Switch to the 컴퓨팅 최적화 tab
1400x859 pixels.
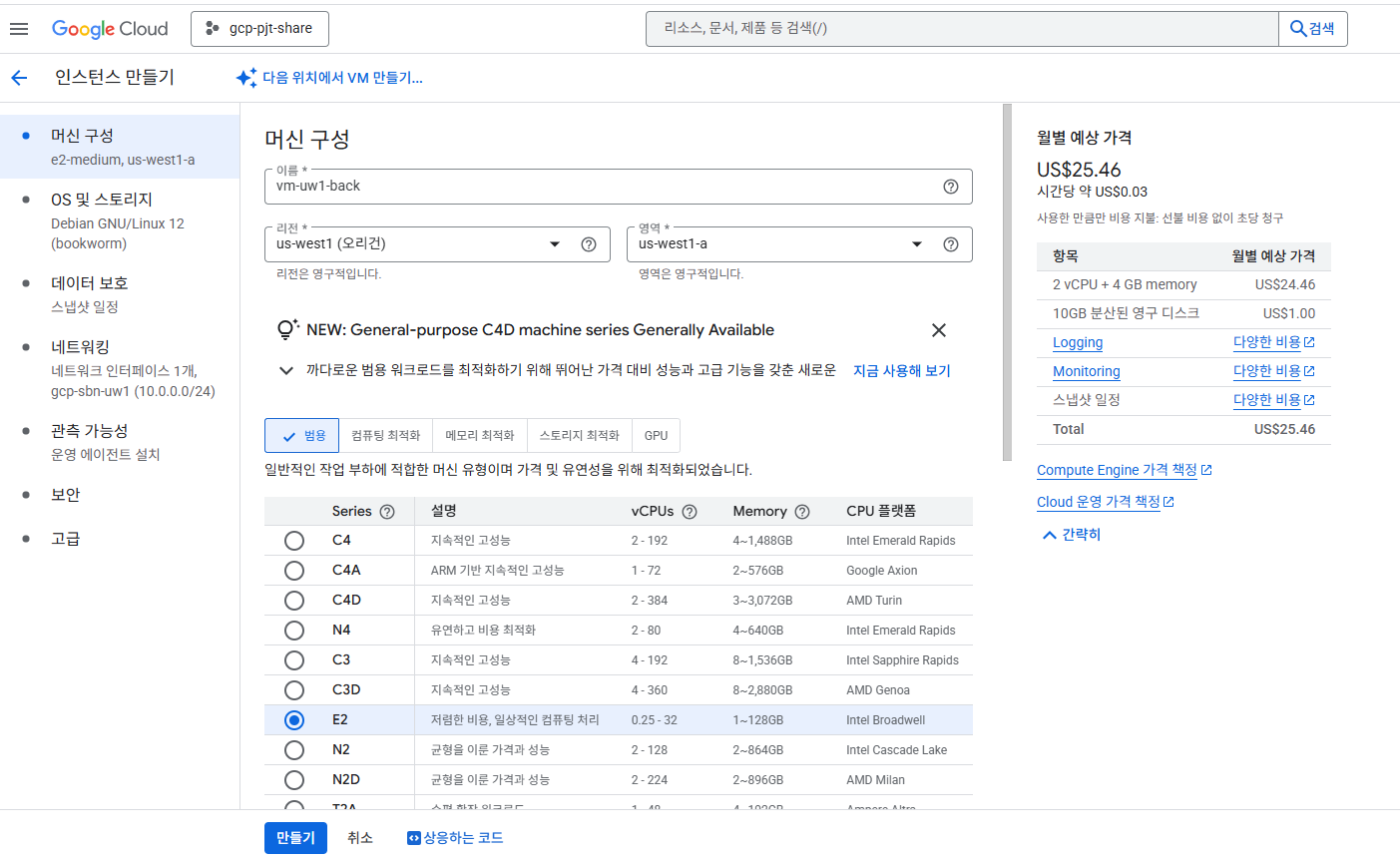(x=386, y=436)
